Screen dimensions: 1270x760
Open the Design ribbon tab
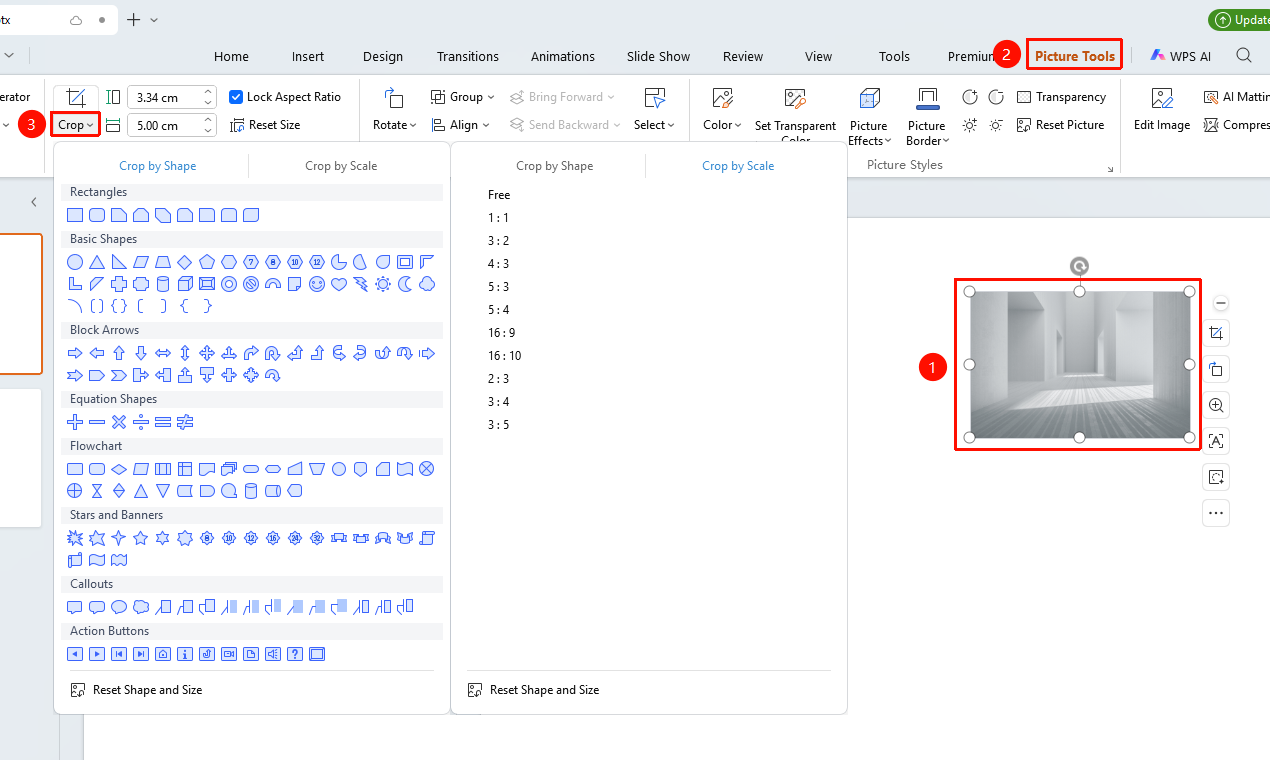(383, 56)
